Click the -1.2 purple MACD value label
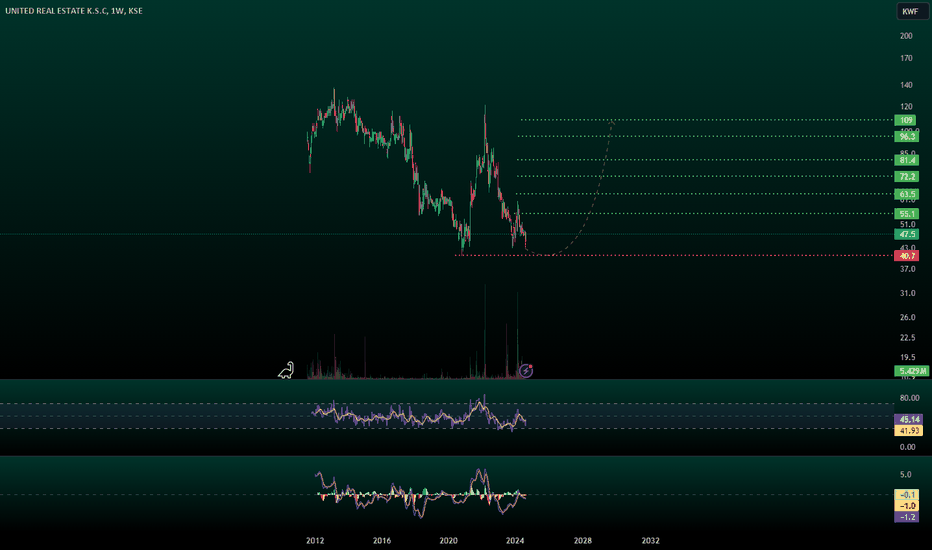 click(x=906, y=517)
